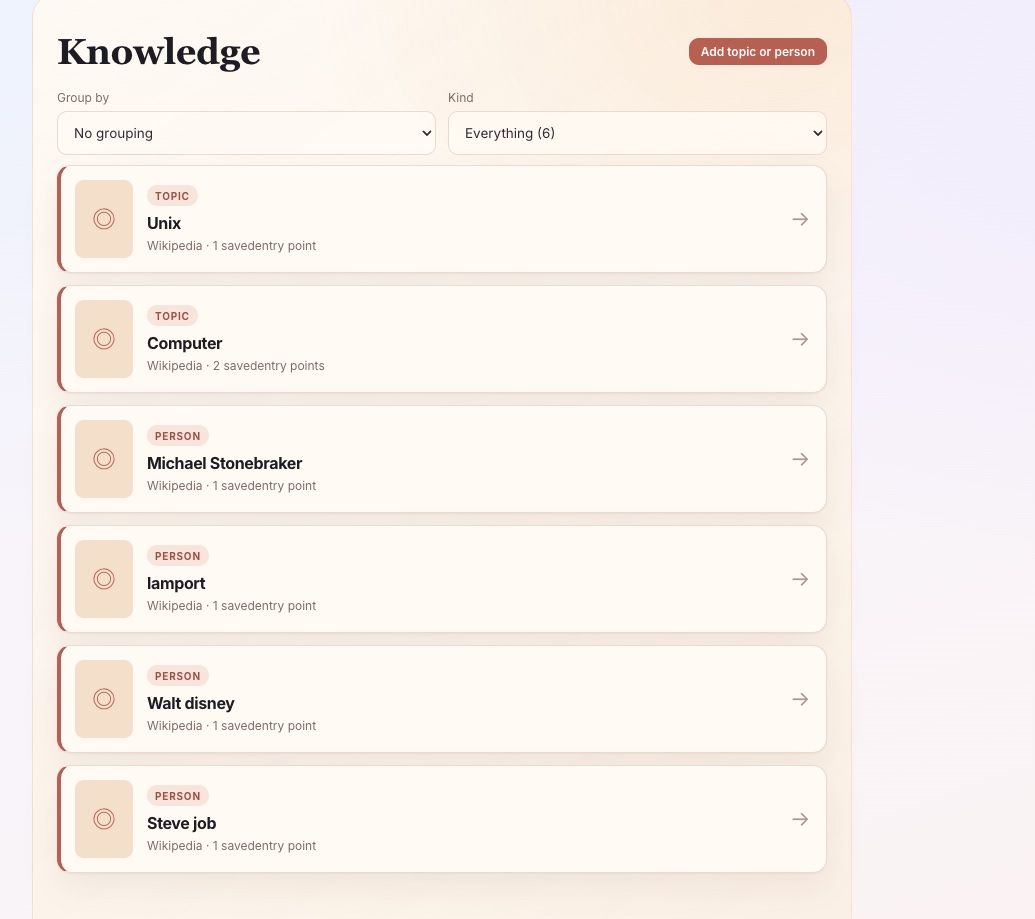Select the Walt disney title

[191, 703]
